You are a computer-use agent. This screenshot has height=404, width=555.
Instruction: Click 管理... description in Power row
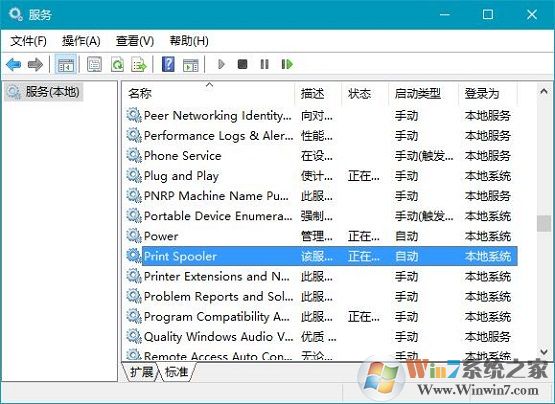click(316, 237)
